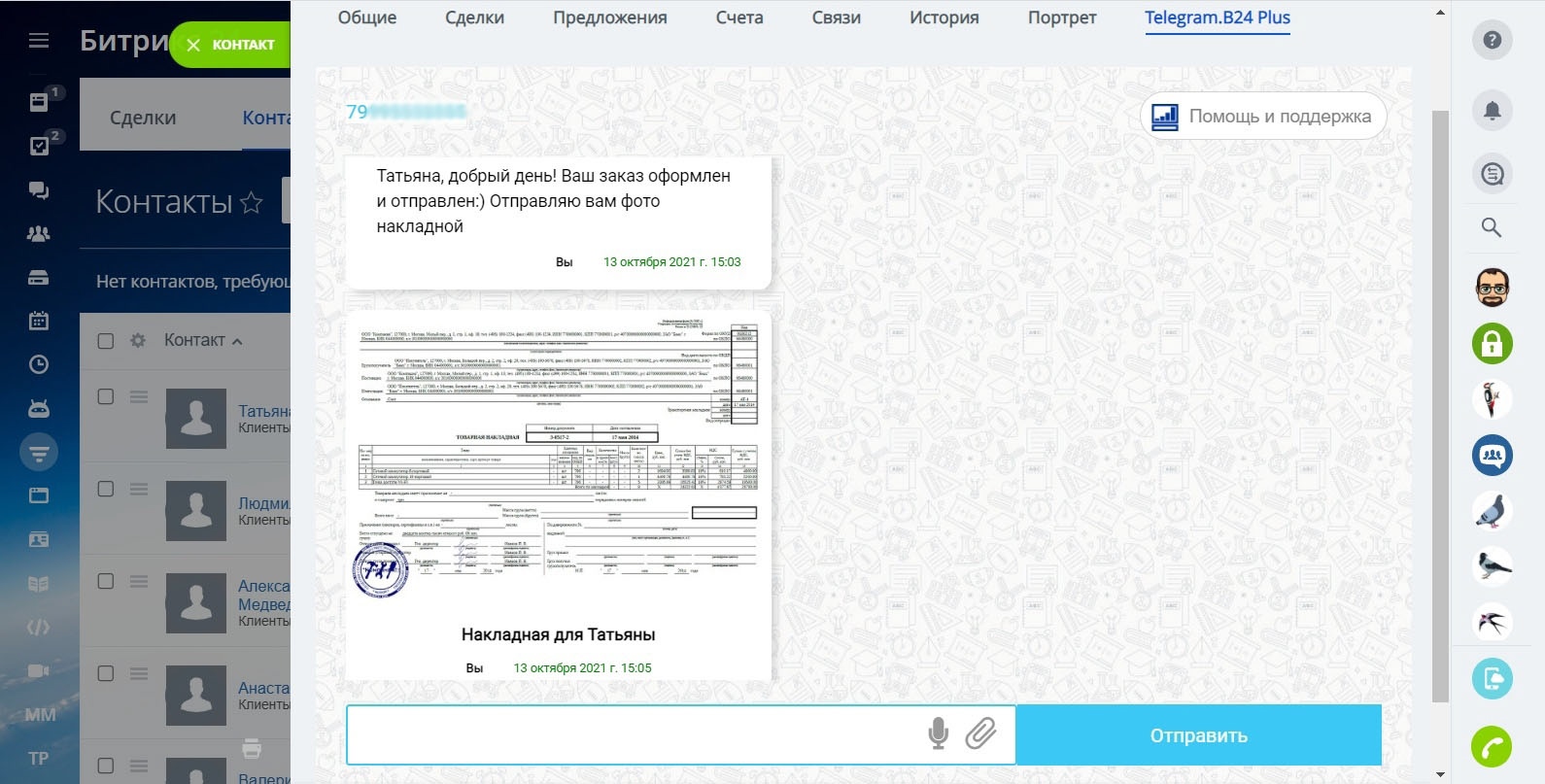Open the blue group chat icon
The image size is (1545, 784).
(x=1493, y=455)
